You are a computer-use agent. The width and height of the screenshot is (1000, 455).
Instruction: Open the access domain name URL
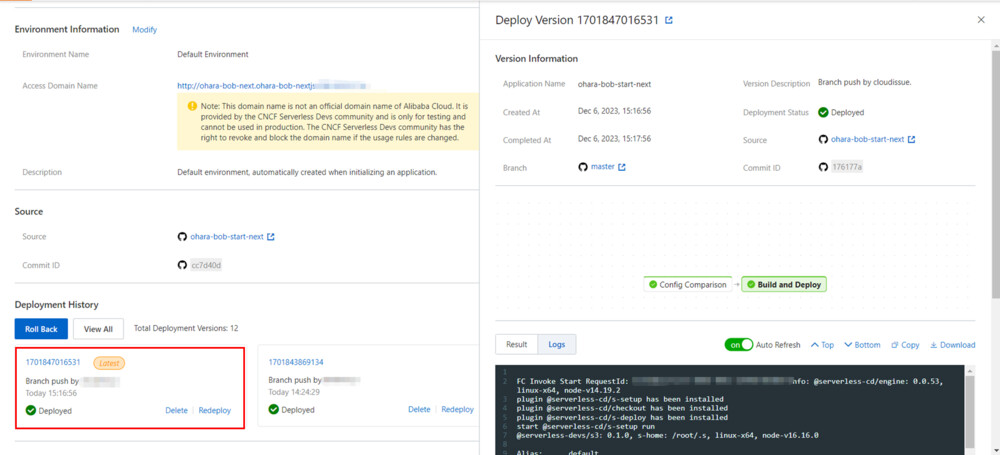tap(270, 86)
